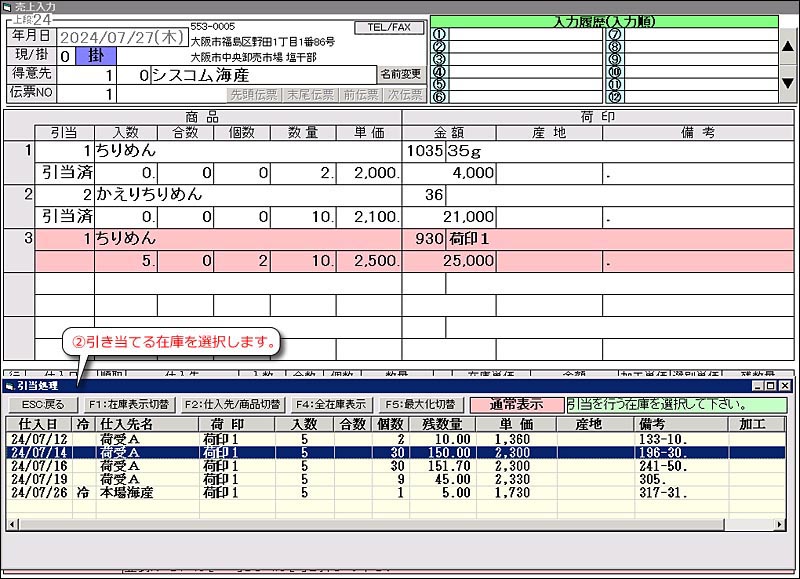Click the ESC:戻る button
This screenshot has width=800, height=579.
[x=41, y=405]
